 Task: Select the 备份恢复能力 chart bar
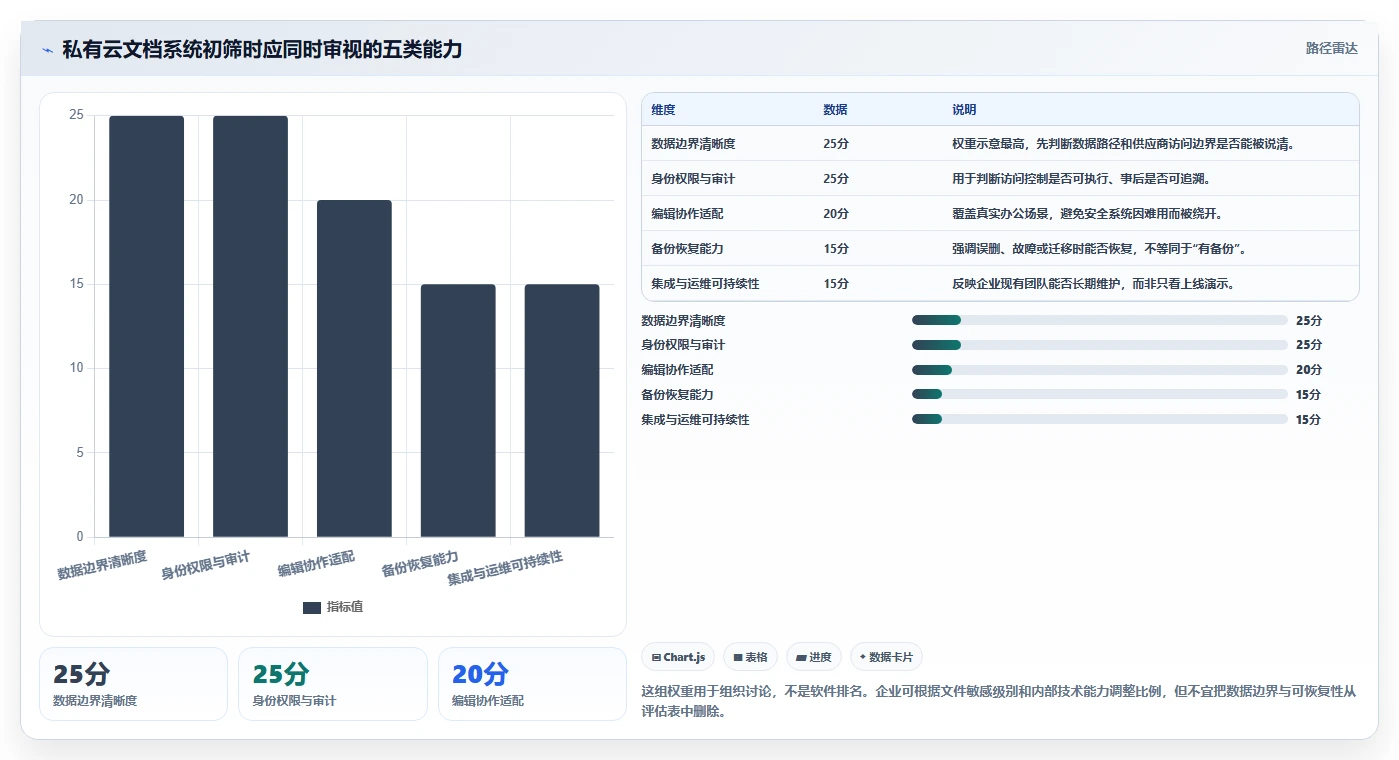pos(458,410)
